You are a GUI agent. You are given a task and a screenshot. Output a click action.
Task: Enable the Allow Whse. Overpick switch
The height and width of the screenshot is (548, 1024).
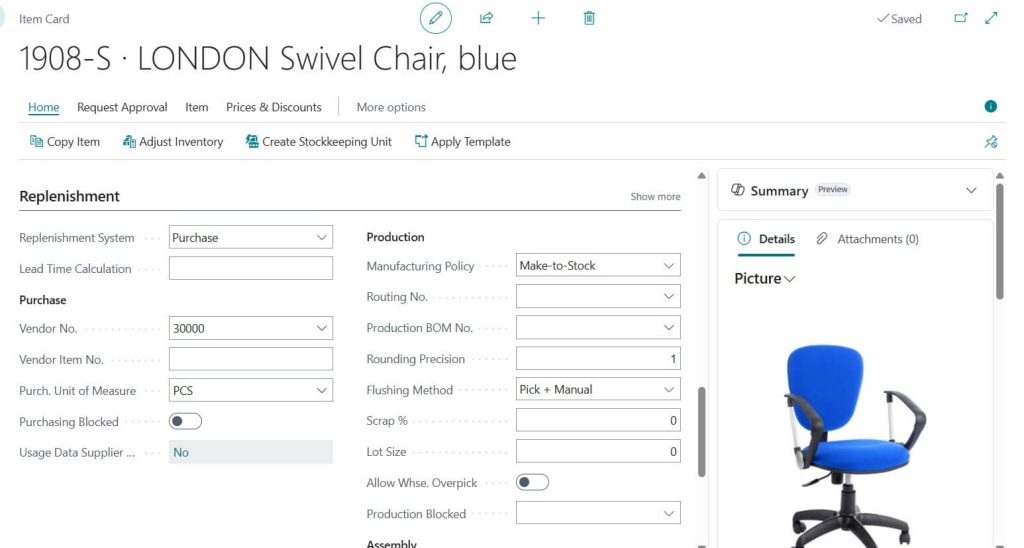click(x=532, y=483)
